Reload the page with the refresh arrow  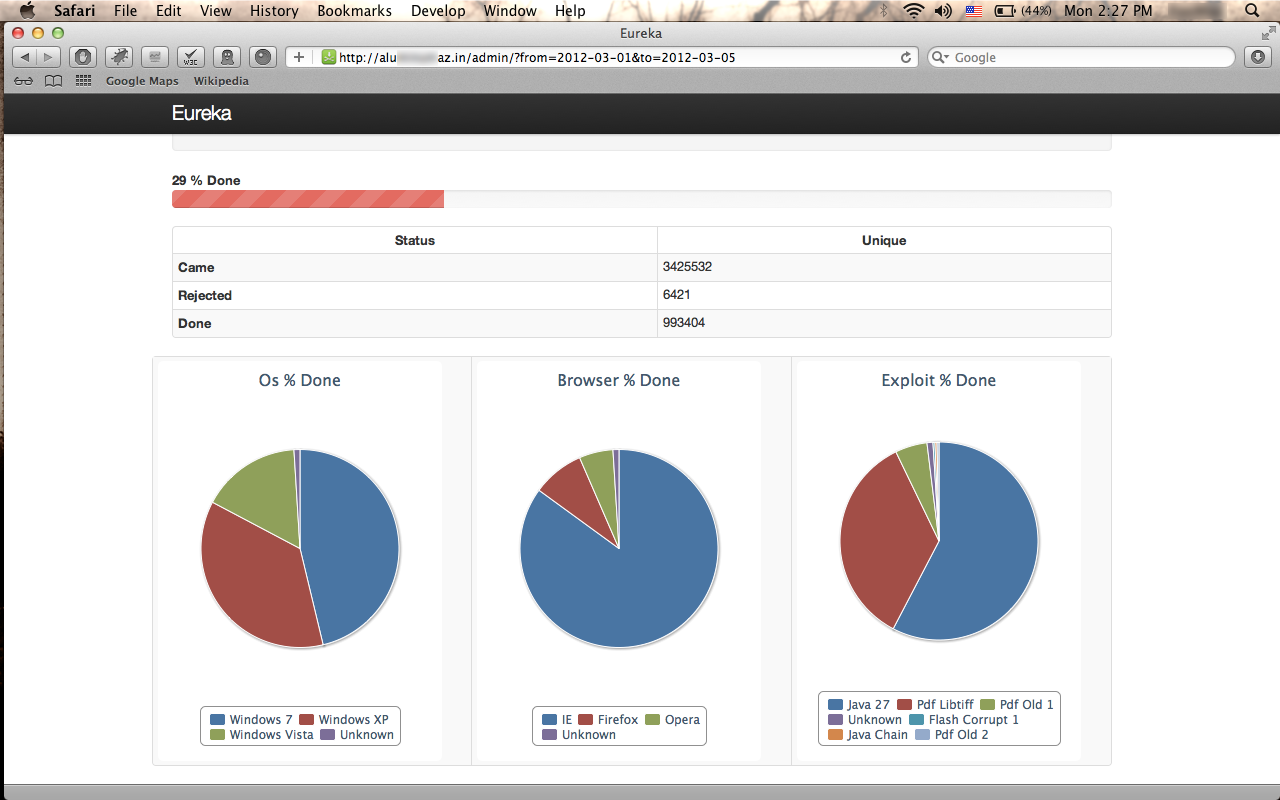click(x=906, y=57)
